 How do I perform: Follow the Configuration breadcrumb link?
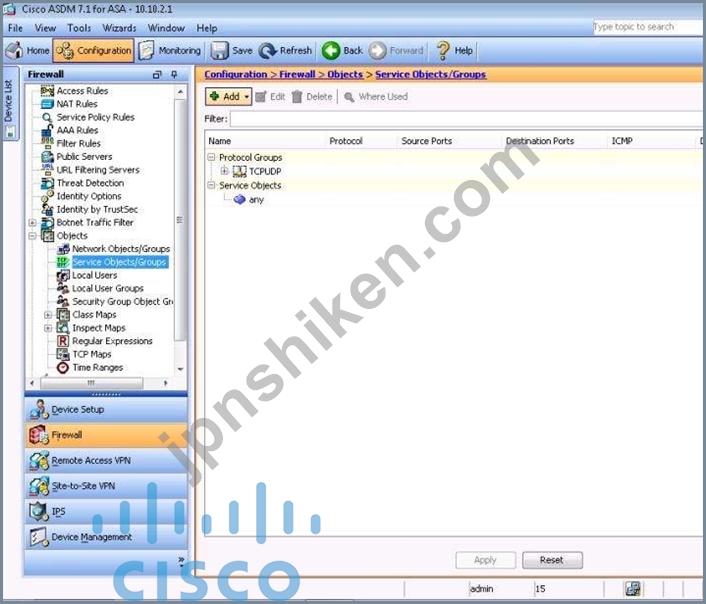click(x=235, y=74)
